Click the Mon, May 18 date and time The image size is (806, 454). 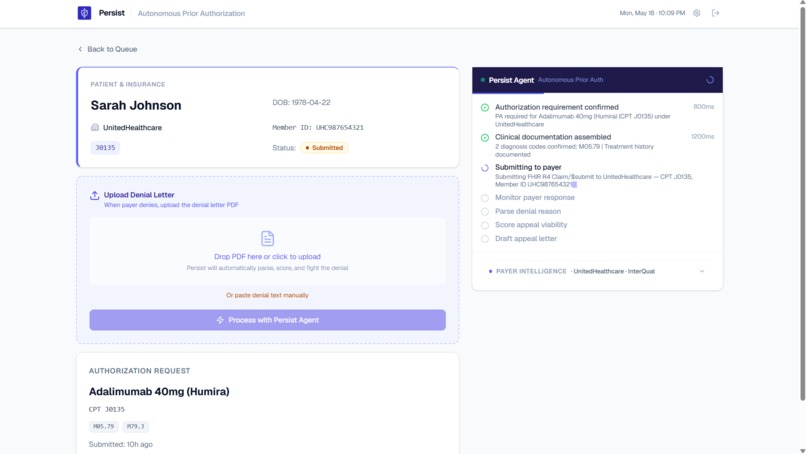click(652, 13)
